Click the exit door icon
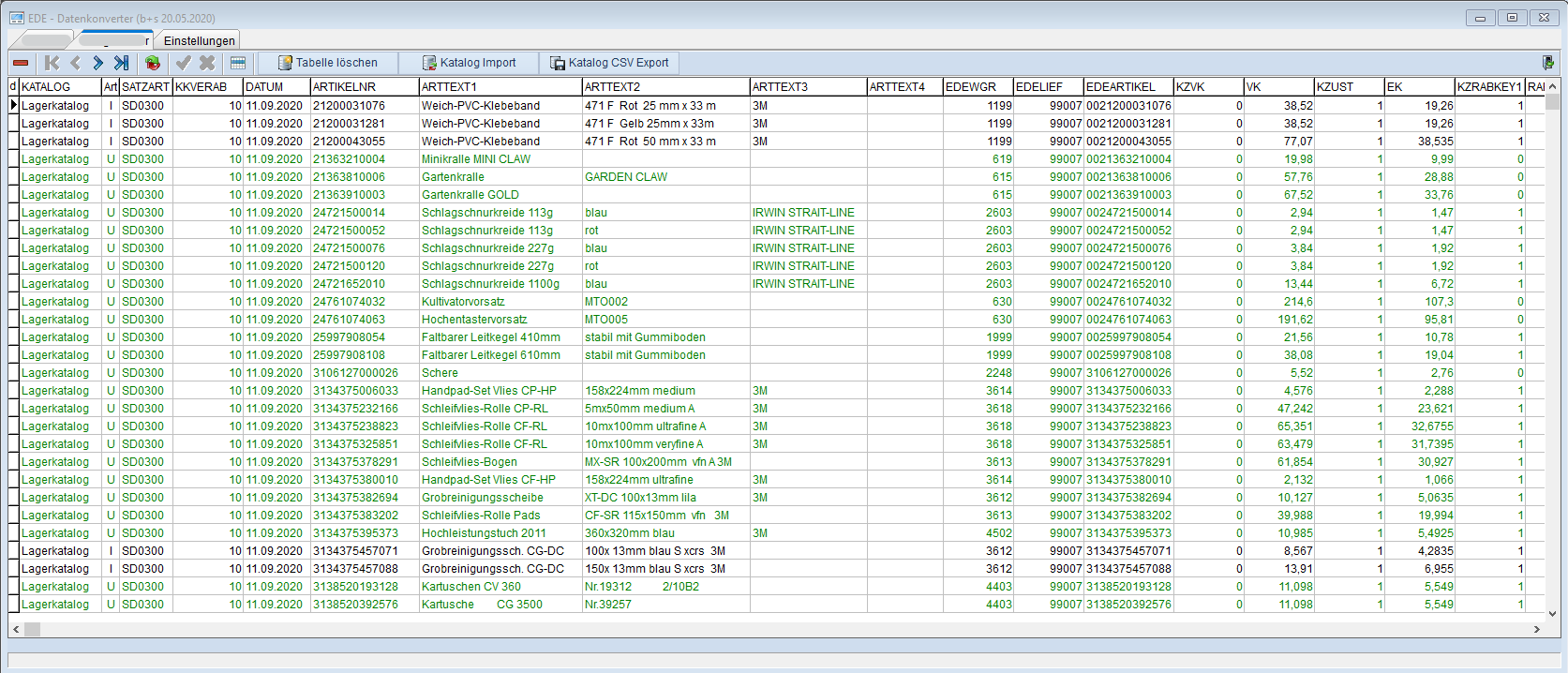Viewport: 1568px width, 673px height. point(1547,63)
